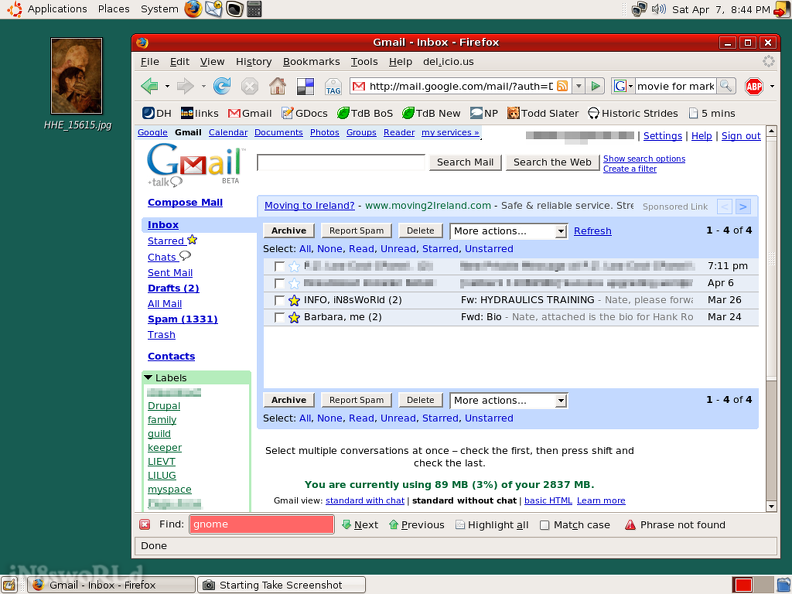Open the NP bookmark
This screenshot has width=792, height=594.
pyautogui.click(x=484, y=113)
